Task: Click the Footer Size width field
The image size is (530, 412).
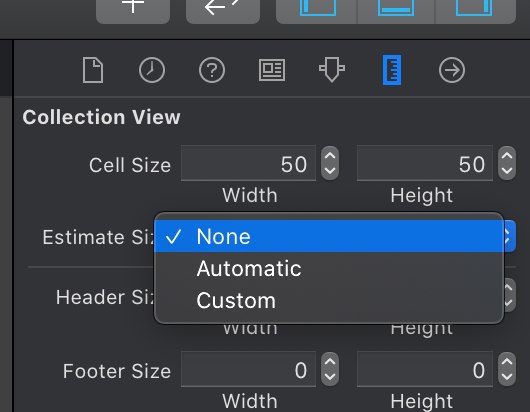Action: coord(248,369)
